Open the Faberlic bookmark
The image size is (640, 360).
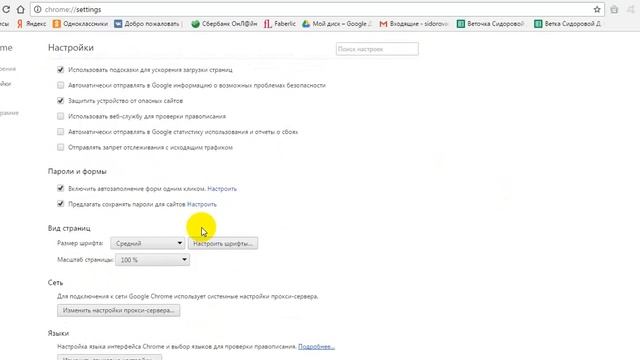point(280,24)
